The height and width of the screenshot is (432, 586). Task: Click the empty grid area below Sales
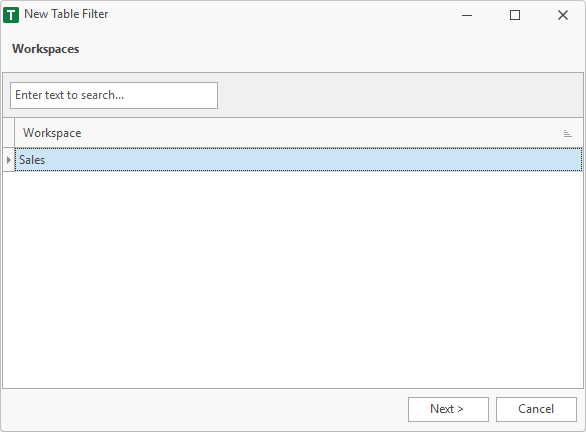point(293,280)
